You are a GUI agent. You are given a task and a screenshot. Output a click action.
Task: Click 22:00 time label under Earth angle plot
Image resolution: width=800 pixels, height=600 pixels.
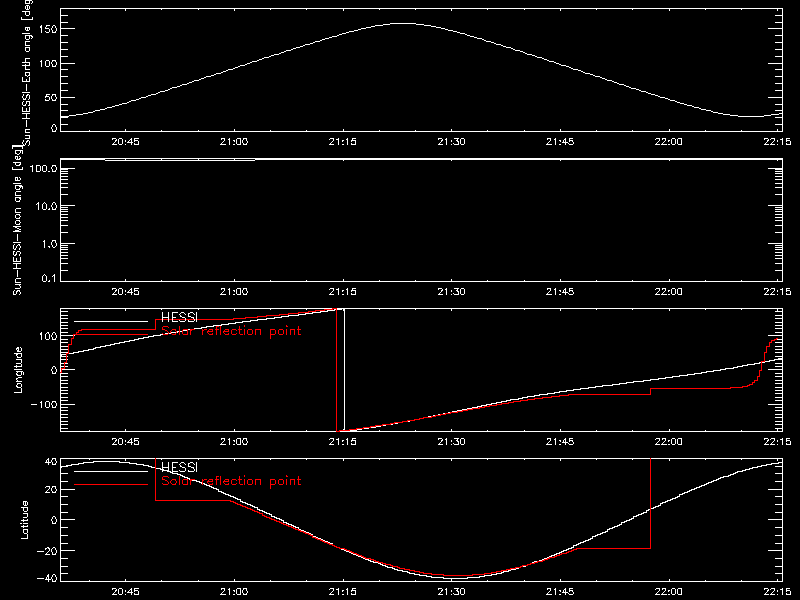[x=669, y=141]
